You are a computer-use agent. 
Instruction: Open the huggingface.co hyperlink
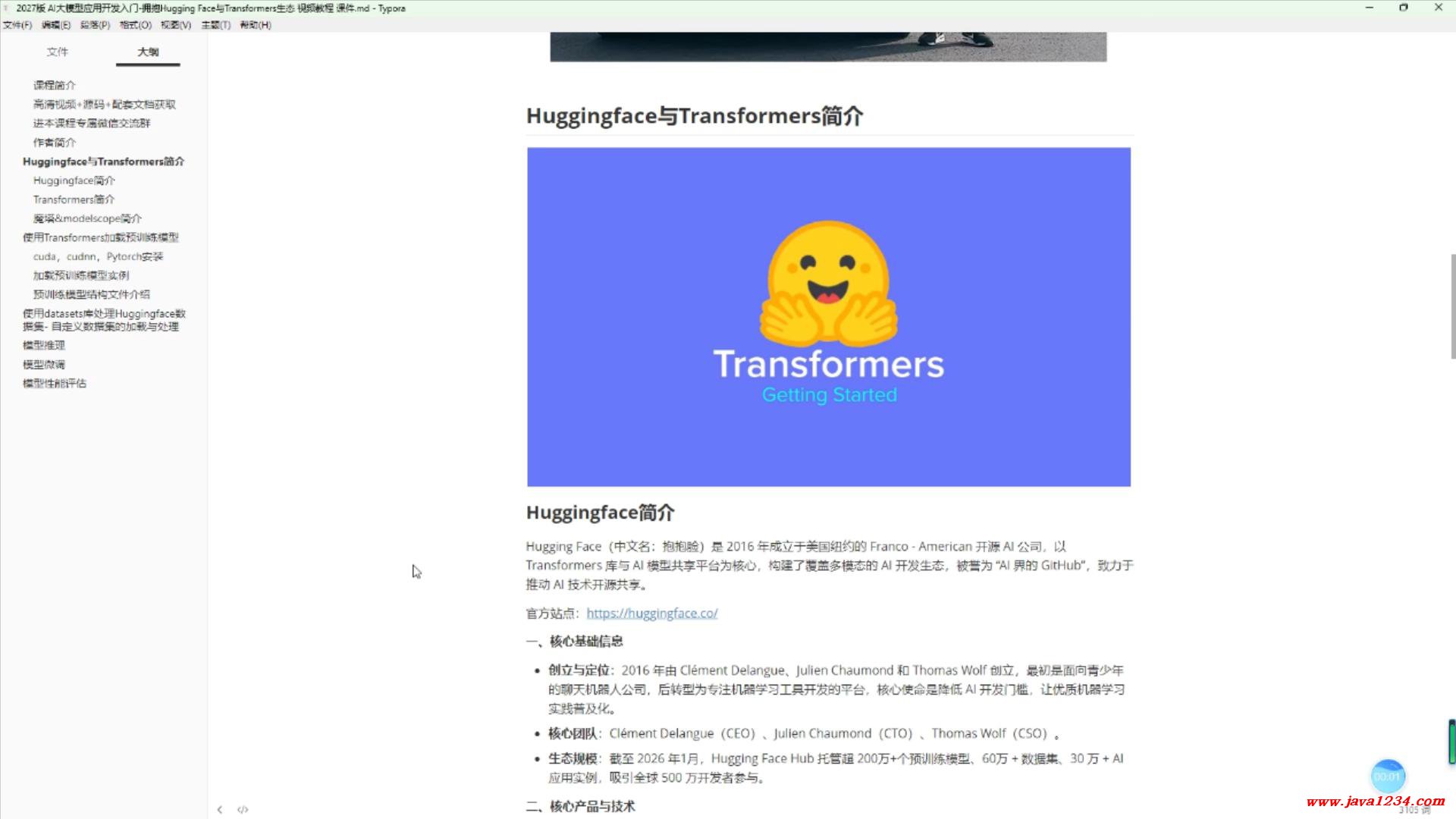click(651, 613)
